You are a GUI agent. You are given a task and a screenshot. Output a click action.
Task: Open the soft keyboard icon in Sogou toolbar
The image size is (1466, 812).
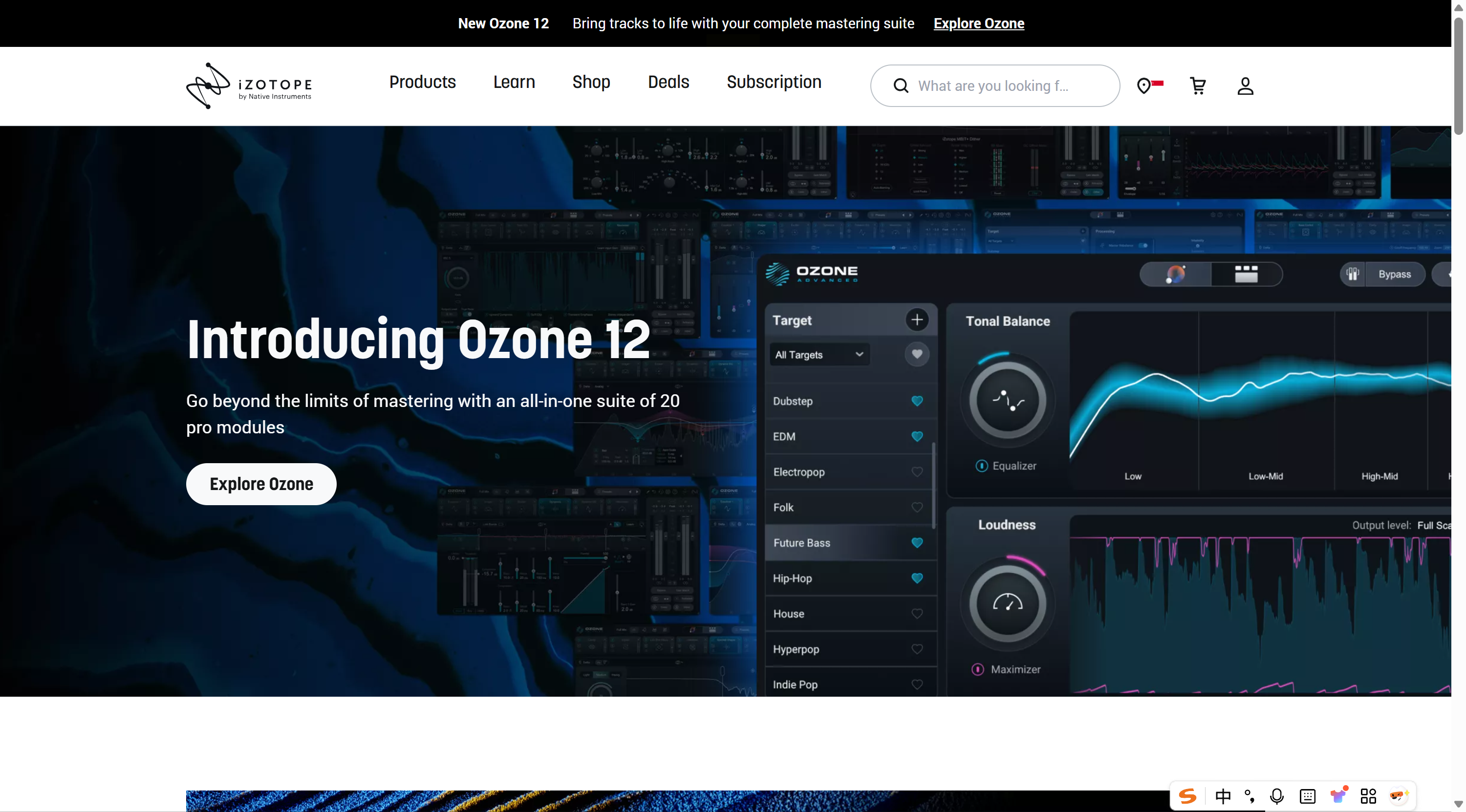1307,795
